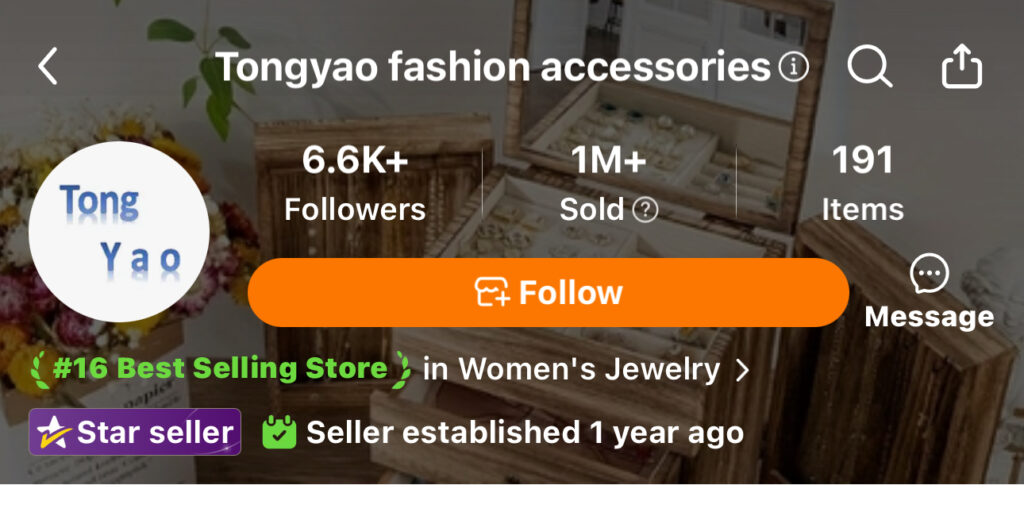Open the Message chat bubble icon
Screen dimensions: 1024x516
pyautogui.click(x=929, y=274)
